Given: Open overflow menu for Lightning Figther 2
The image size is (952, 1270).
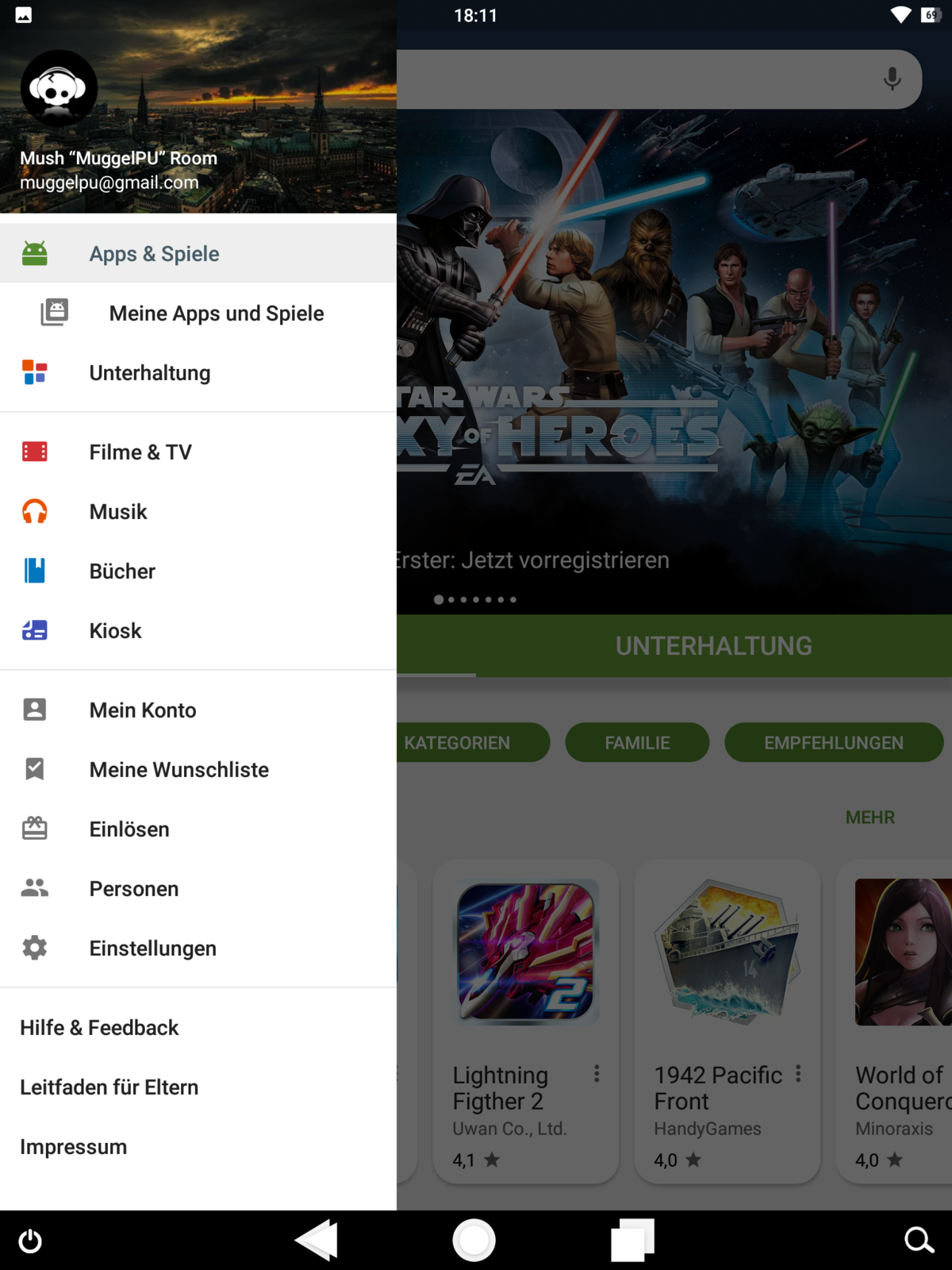Looking at the screenshot, I should [x=597, y=1074].
